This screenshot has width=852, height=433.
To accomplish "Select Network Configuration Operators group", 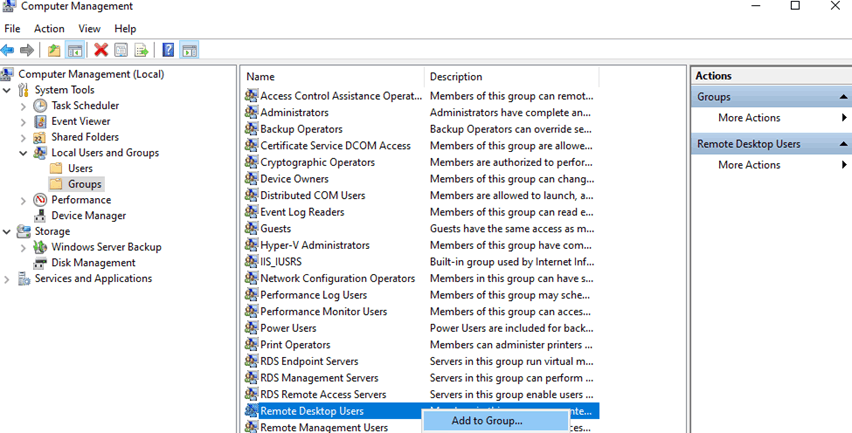I will [337, 278].
